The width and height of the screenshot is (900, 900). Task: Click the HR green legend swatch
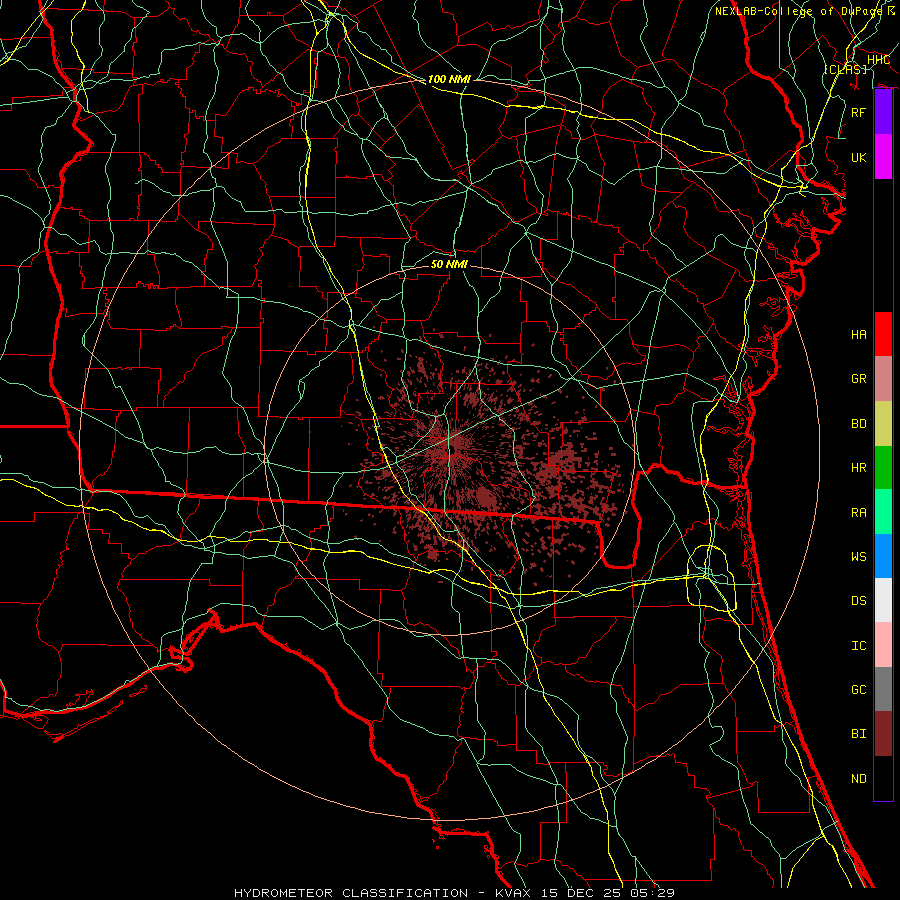pyautogui.click(x=883, y=468)
